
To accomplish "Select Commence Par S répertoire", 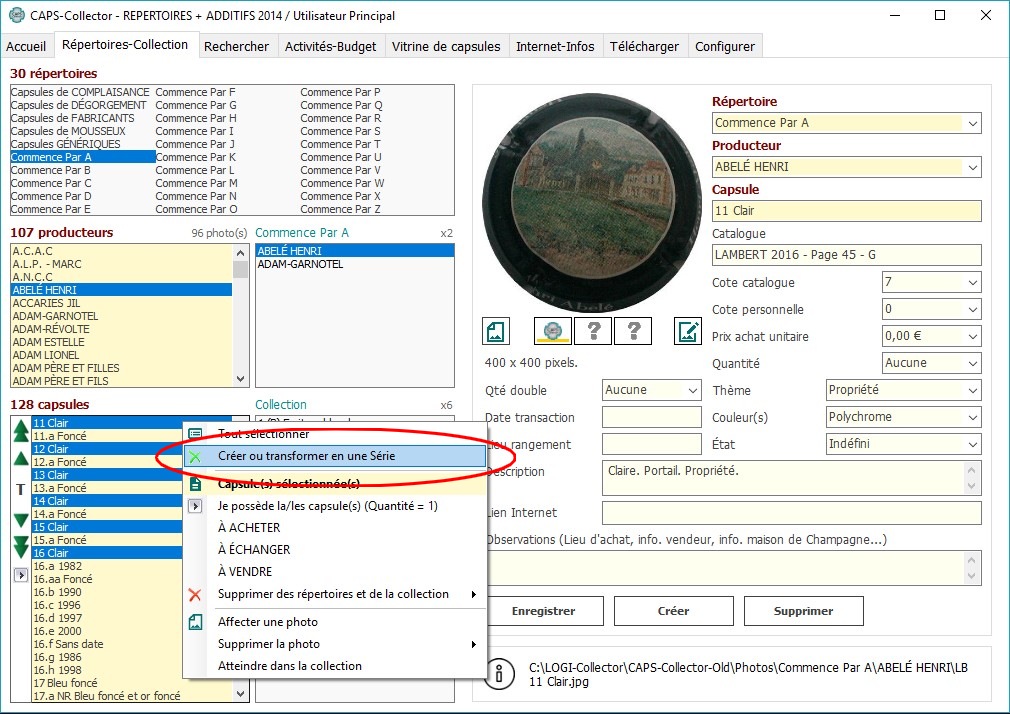I will click(x=340, y=131).
